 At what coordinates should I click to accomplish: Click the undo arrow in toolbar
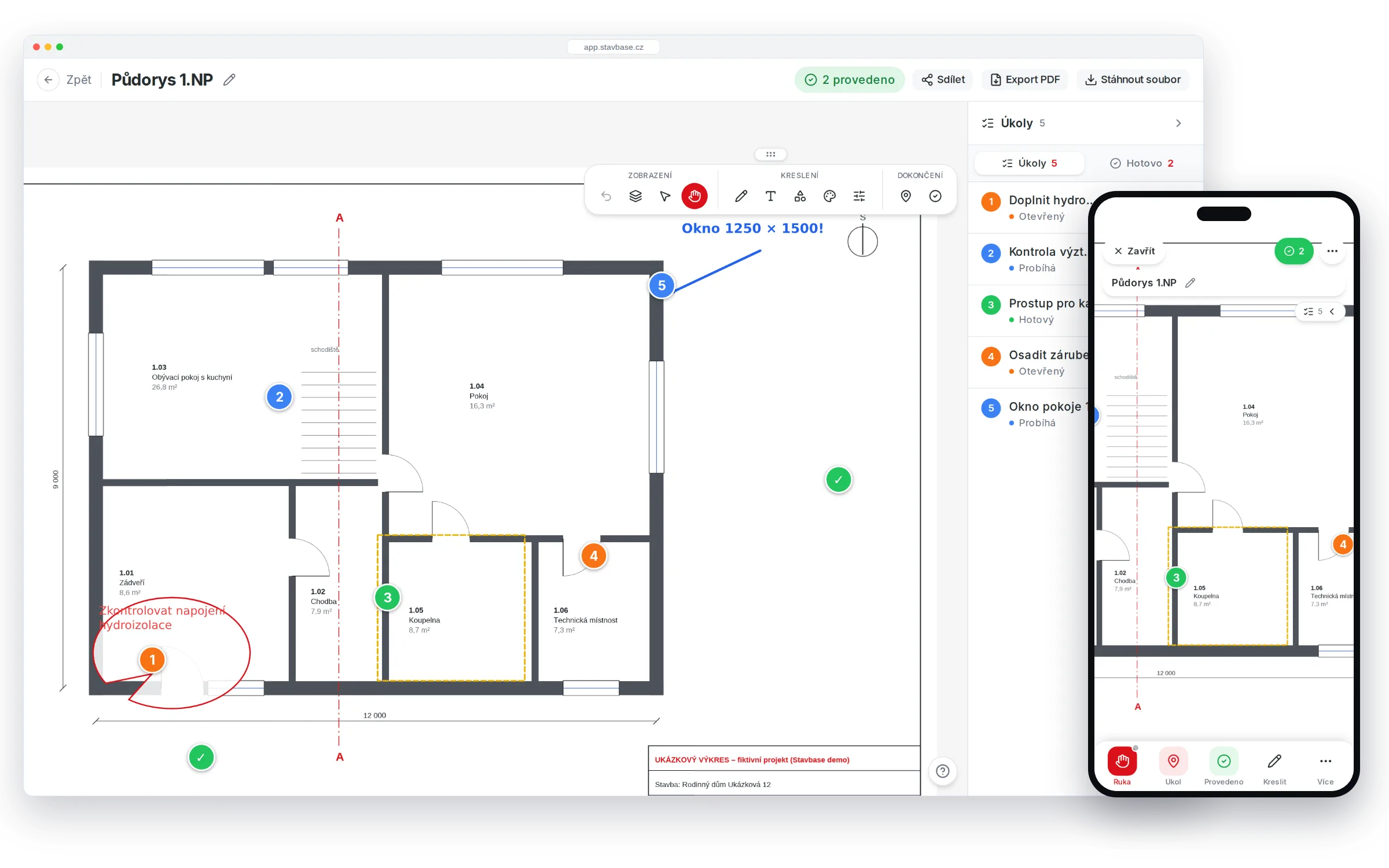606,196
